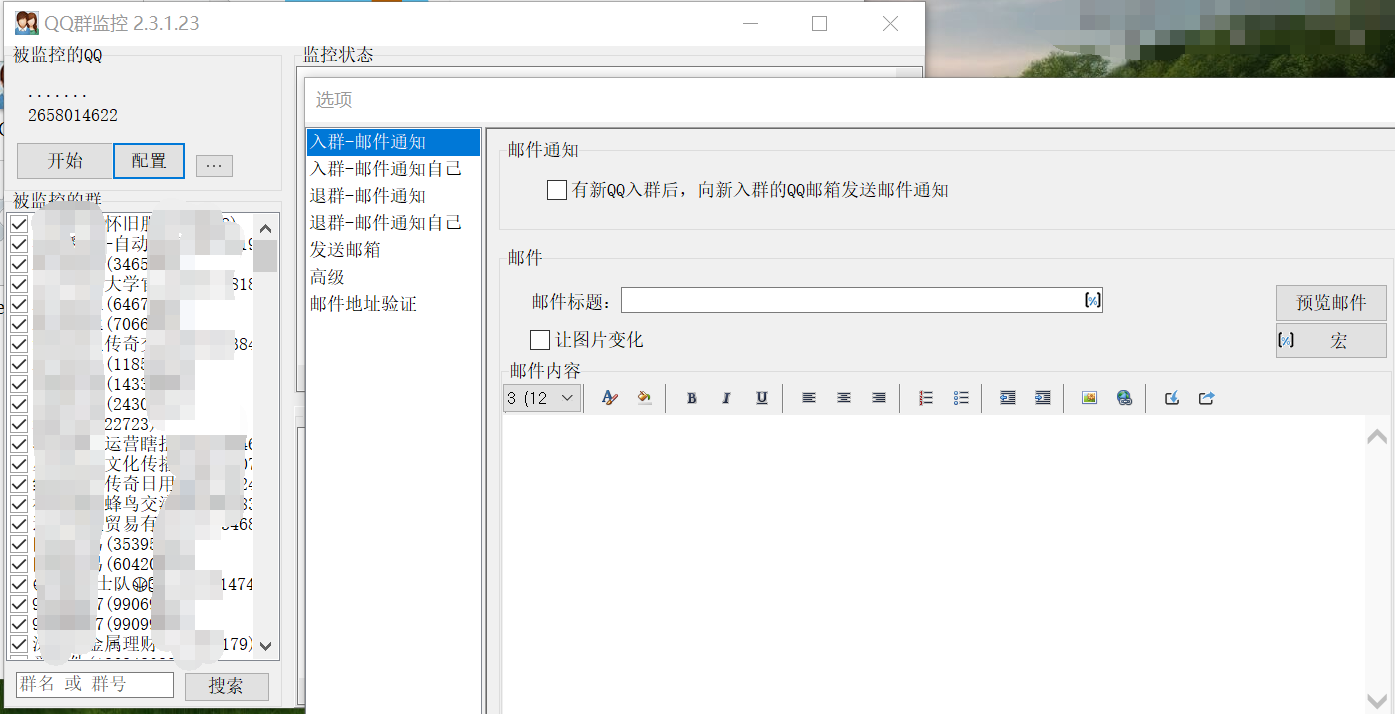This screenshot has height=714, width=1395.
Task: Enable email notification for new QQ members
Action: [557, 190]
